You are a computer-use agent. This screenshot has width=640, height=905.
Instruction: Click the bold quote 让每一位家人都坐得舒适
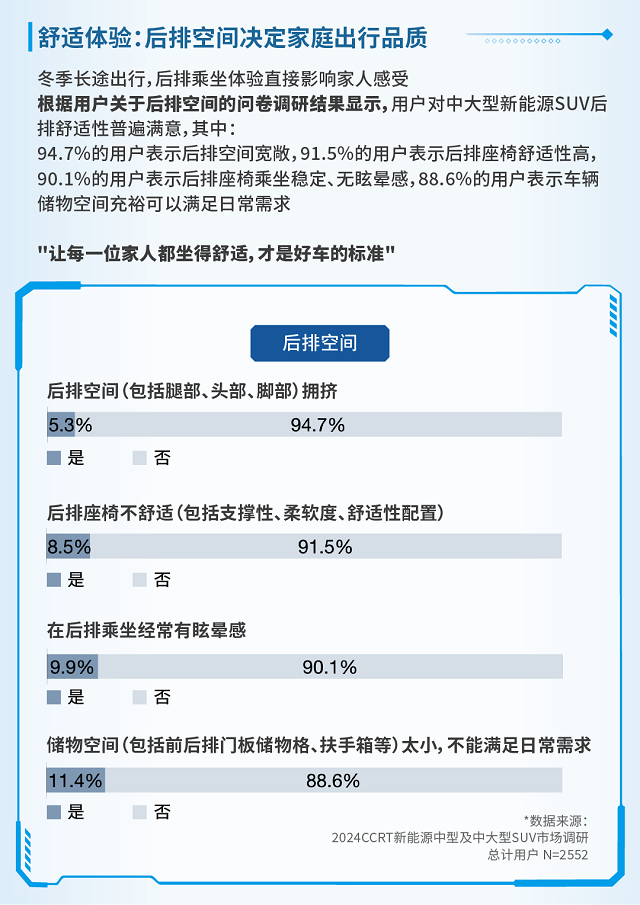[x=216, y=251]
